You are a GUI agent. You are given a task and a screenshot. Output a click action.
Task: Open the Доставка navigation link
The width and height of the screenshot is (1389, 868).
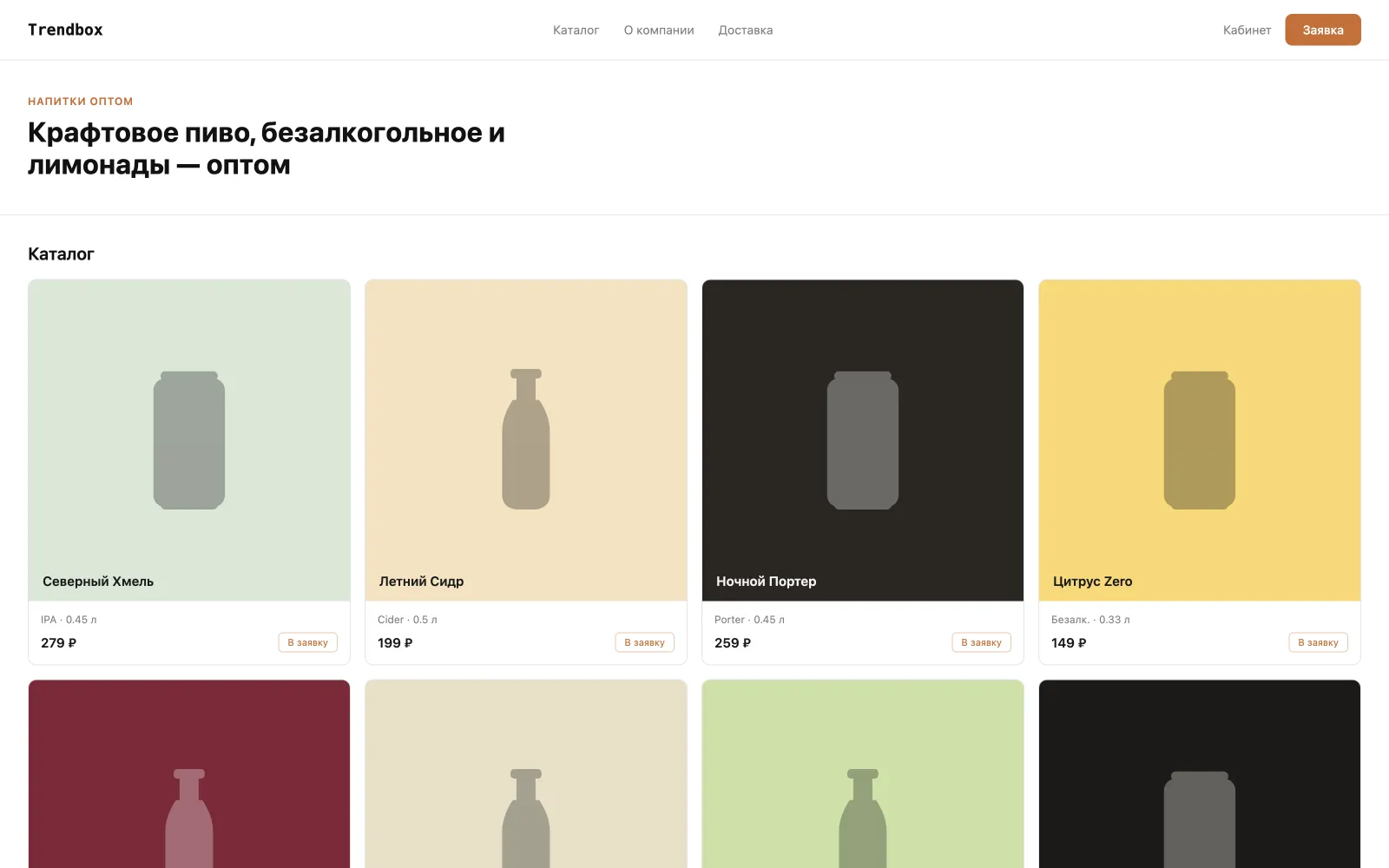(745, 30)
